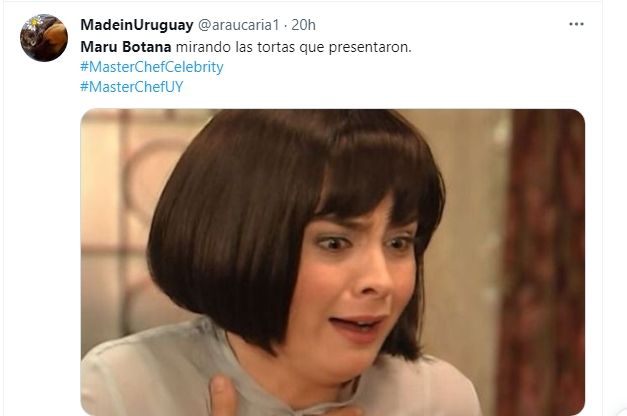Open the MadeinUruguay display name profile
Viewport: 627px width, 416px height.
(x=137, y=25)
